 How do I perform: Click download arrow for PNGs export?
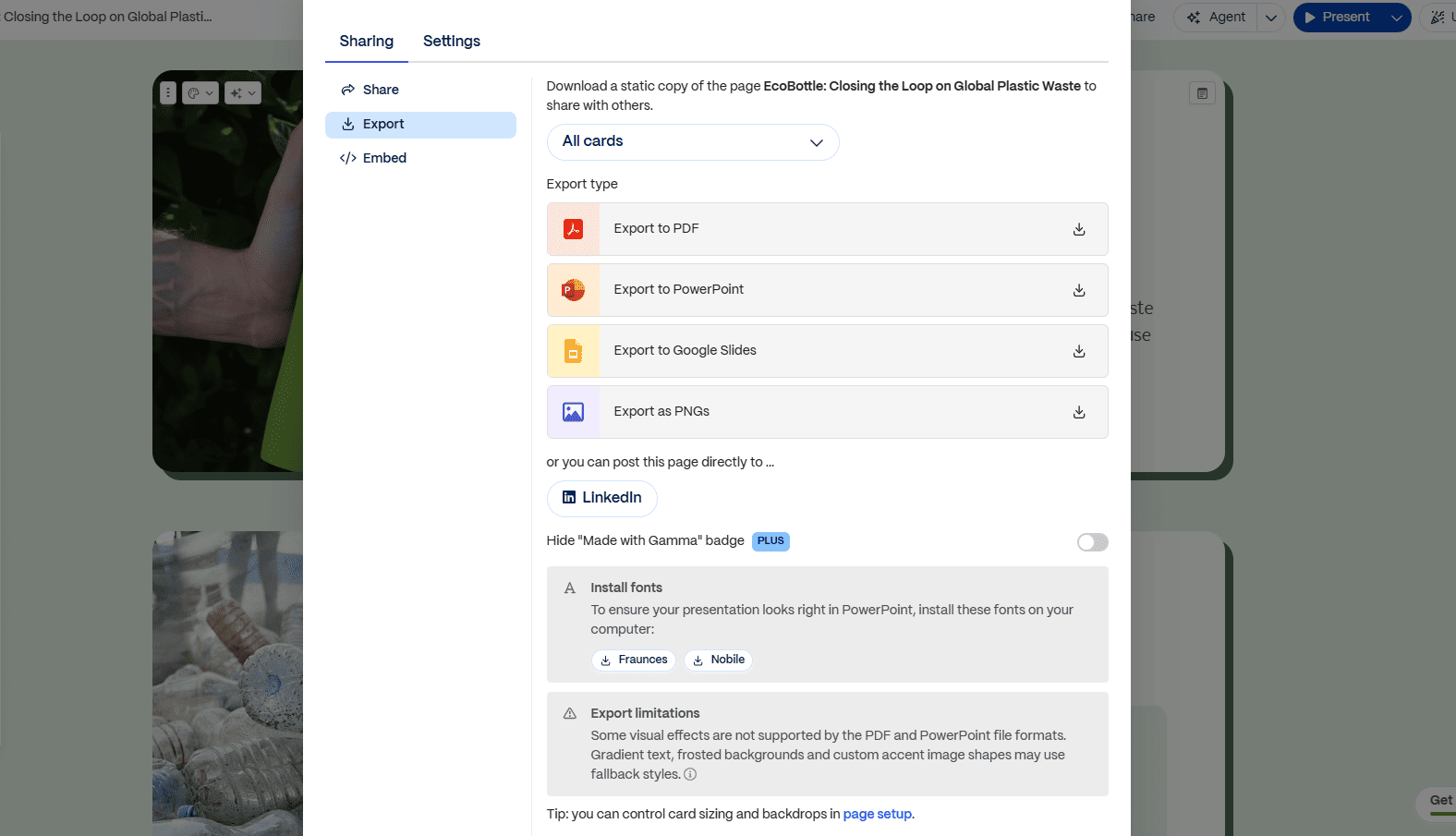[x=1079, y=412]
